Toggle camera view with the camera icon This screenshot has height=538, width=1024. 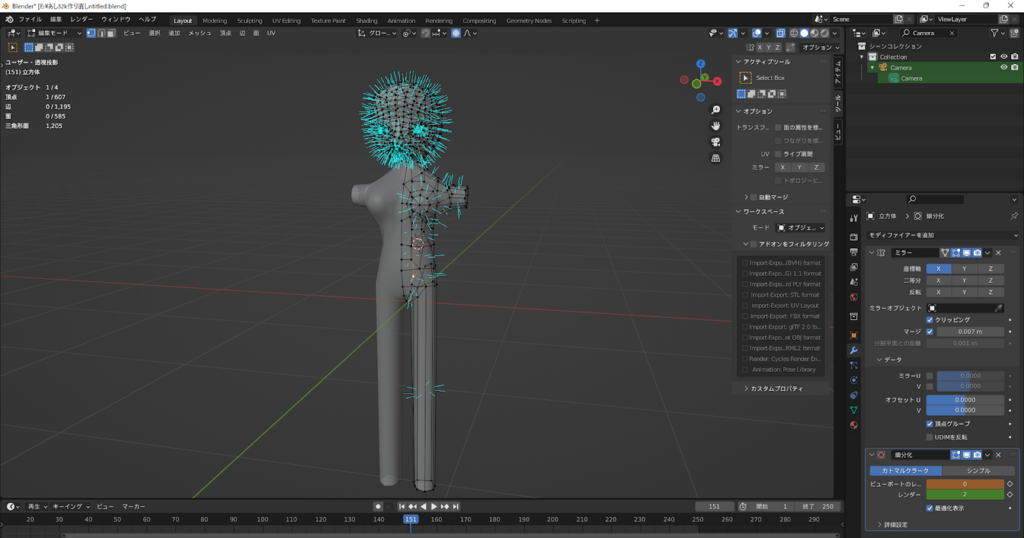(716, 142)
